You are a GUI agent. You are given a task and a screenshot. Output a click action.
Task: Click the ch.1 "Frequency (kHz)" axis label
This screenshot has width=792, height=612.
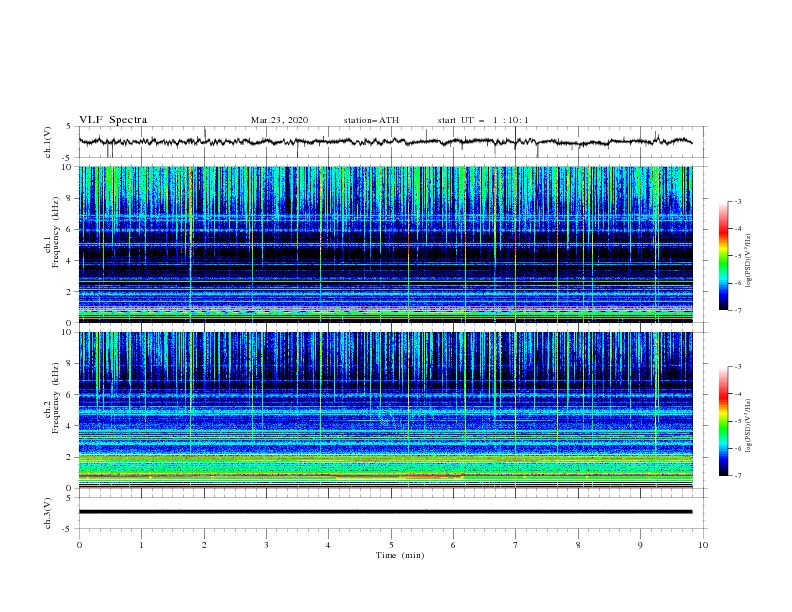click(56, 231)
